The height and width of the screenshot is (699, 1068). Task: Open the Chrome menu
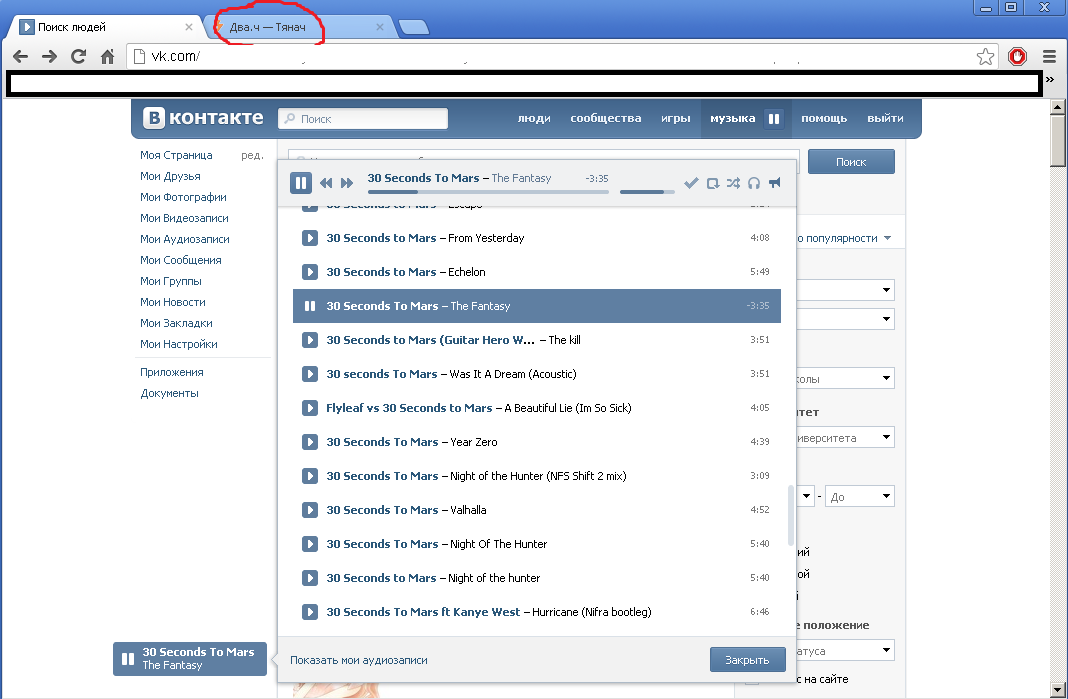(x=1050, y=57)
